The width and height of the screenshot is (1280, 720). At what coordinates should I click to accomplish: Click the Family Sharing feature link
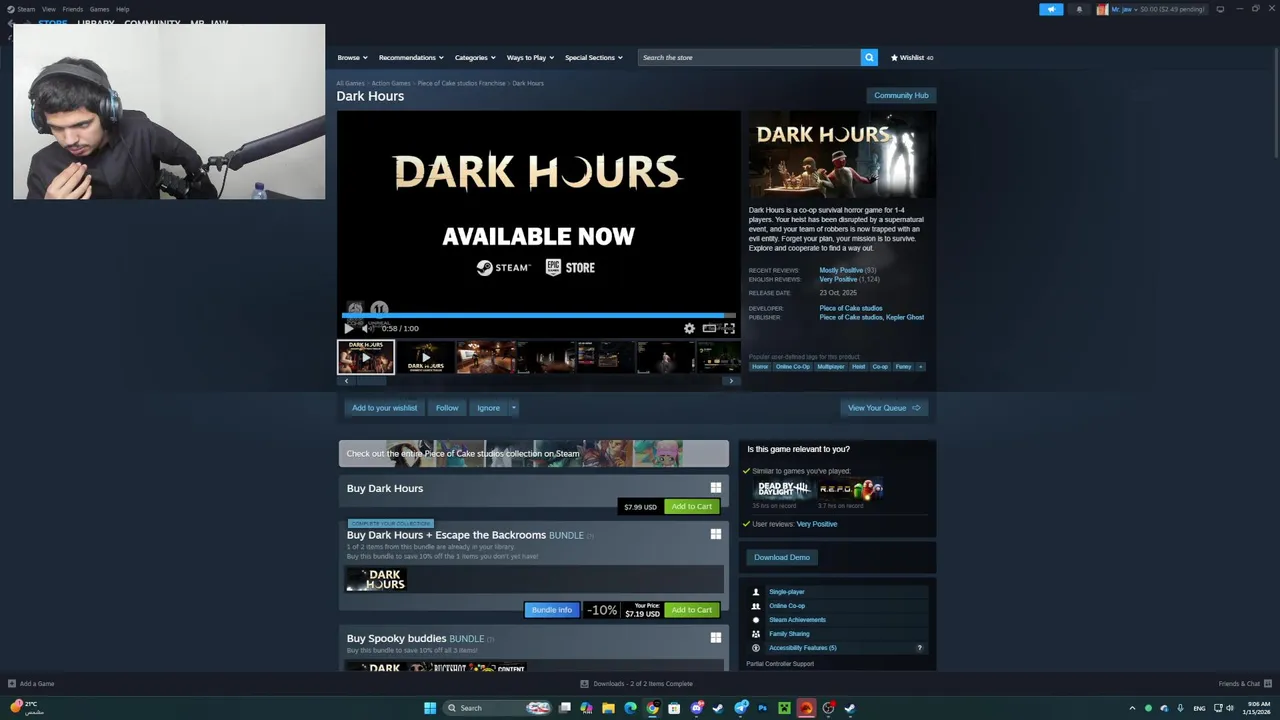[x=789, y=634]
